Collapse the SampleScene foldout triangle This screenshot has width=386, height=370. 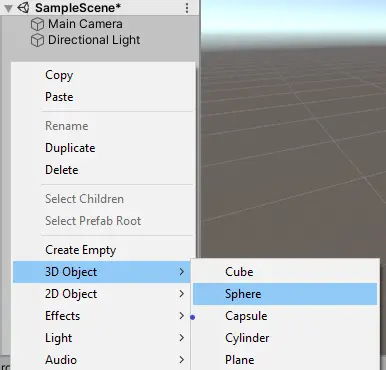[x=8, y=8]
